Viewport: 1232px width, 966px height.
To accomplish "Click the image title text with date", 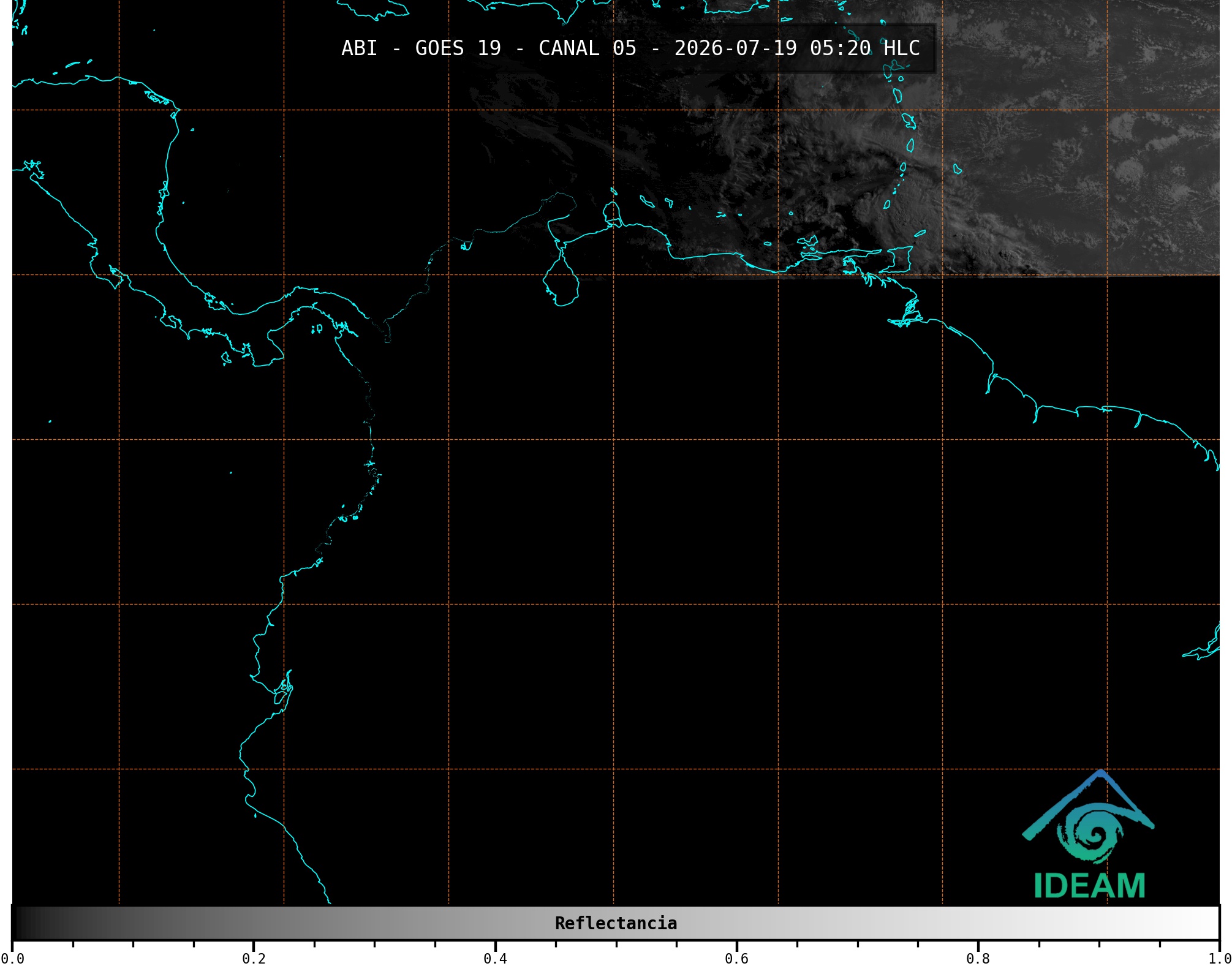I will pyautogui.click(x=630, y=48).
